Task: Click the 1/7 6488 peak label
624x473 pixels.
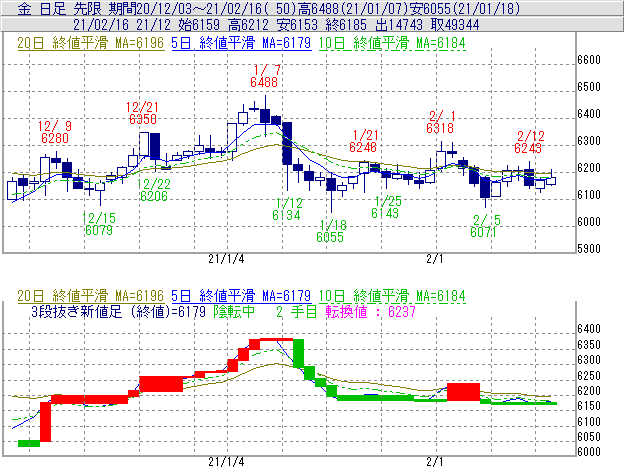Action: point(265,76)
